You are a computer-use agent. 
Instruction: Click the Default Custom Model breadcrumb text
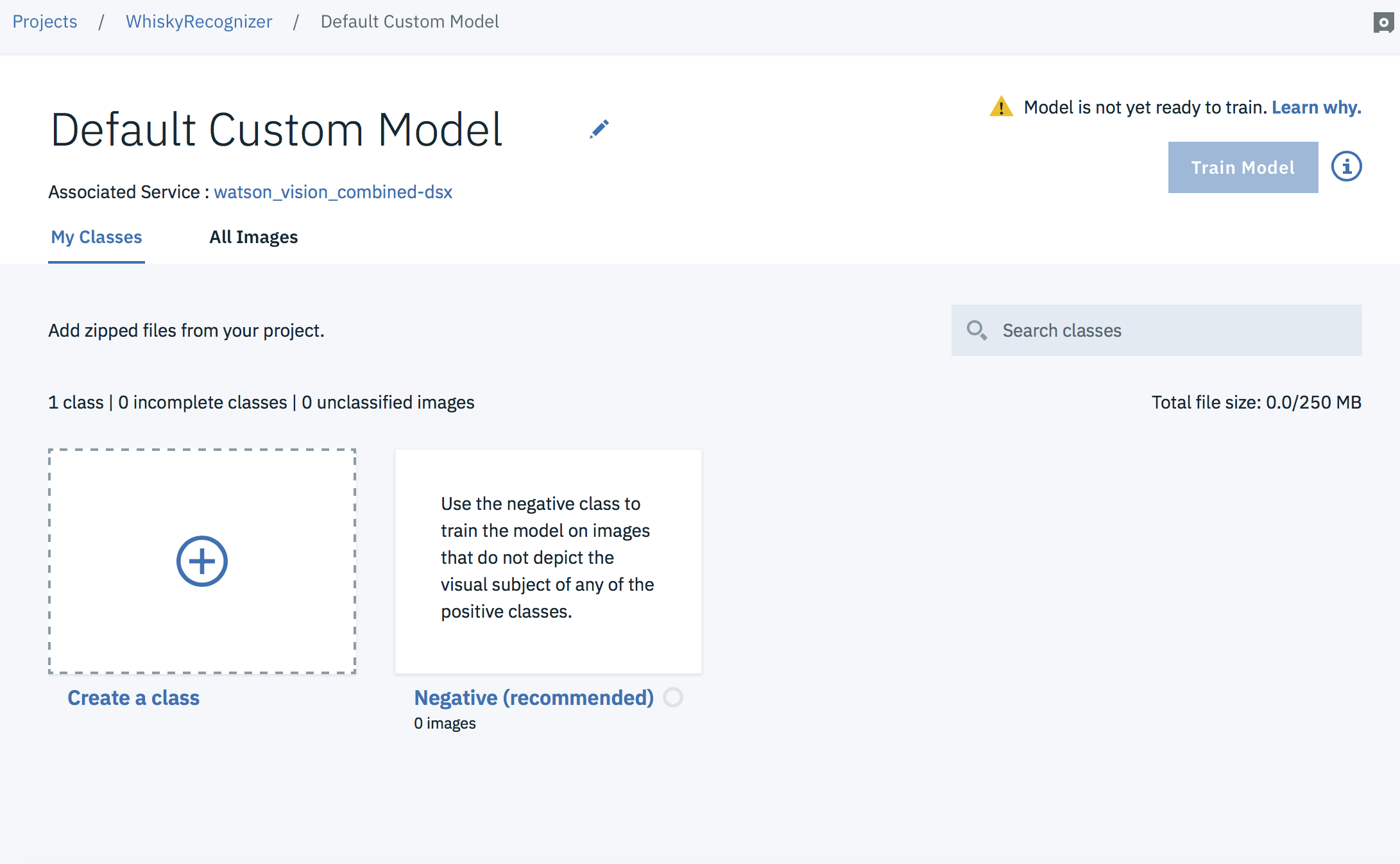click(409, 22)
